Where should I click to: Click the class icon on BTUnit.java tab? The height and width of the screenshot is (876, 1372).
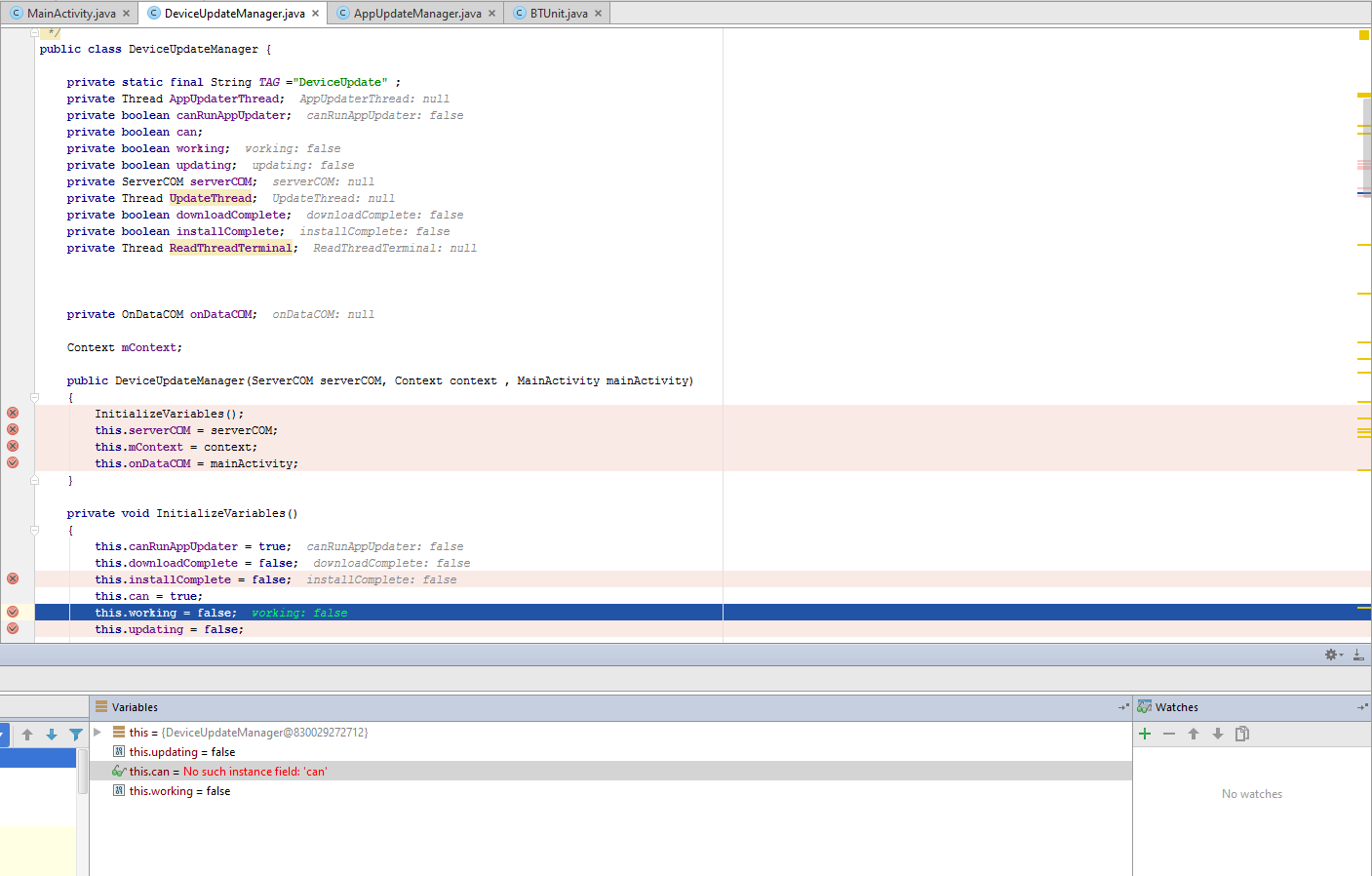[520, 14]
